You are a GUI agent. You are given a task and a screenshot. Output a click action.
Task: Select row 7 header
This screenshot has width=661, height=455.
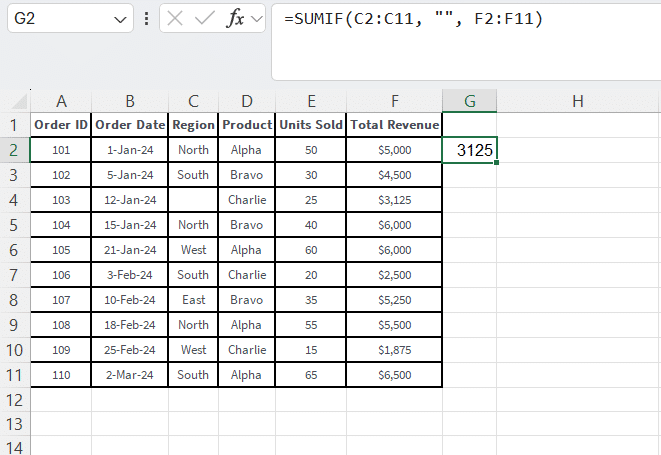click(x=14, y=275)
